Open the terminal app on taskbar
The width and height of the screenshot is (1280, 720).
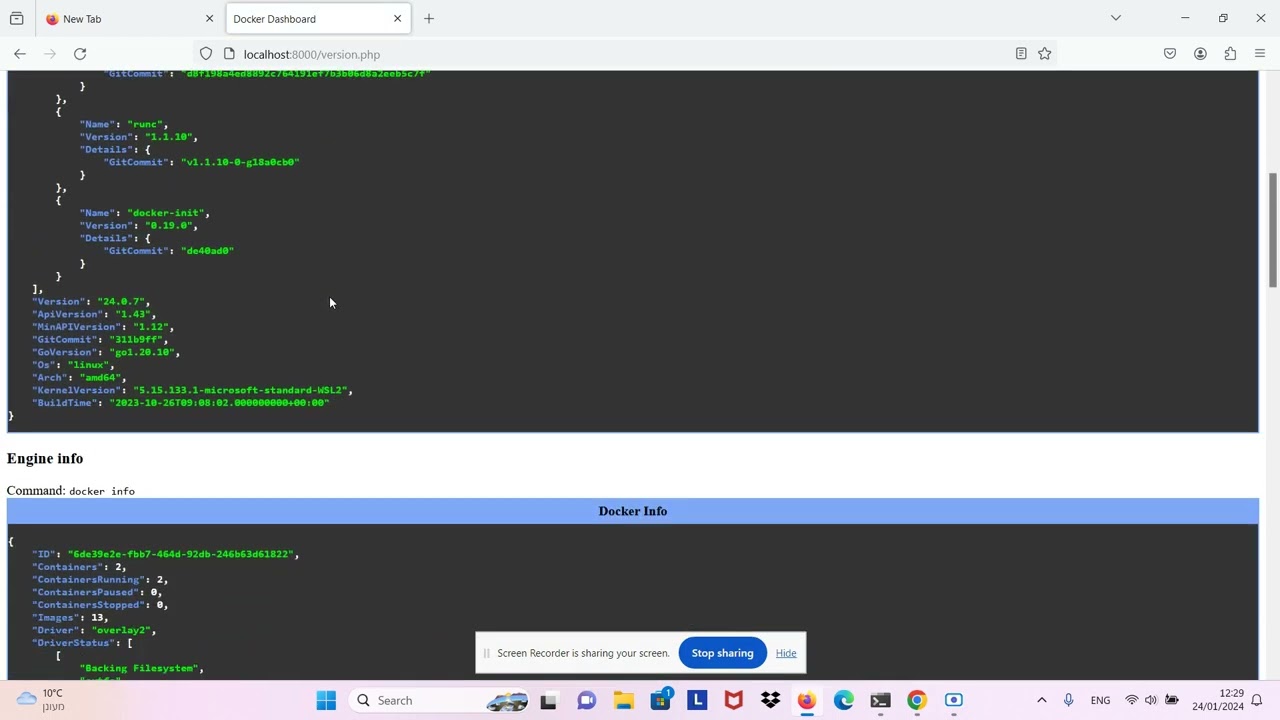[880, 700]
